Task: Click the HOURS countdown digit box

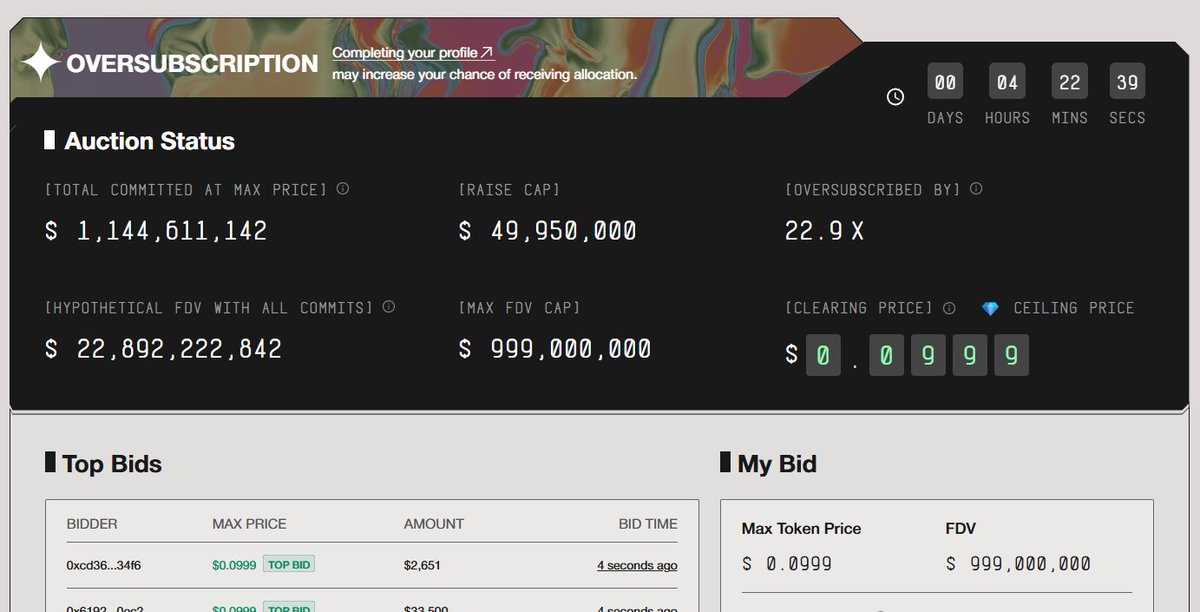Action: [1007, 82]
